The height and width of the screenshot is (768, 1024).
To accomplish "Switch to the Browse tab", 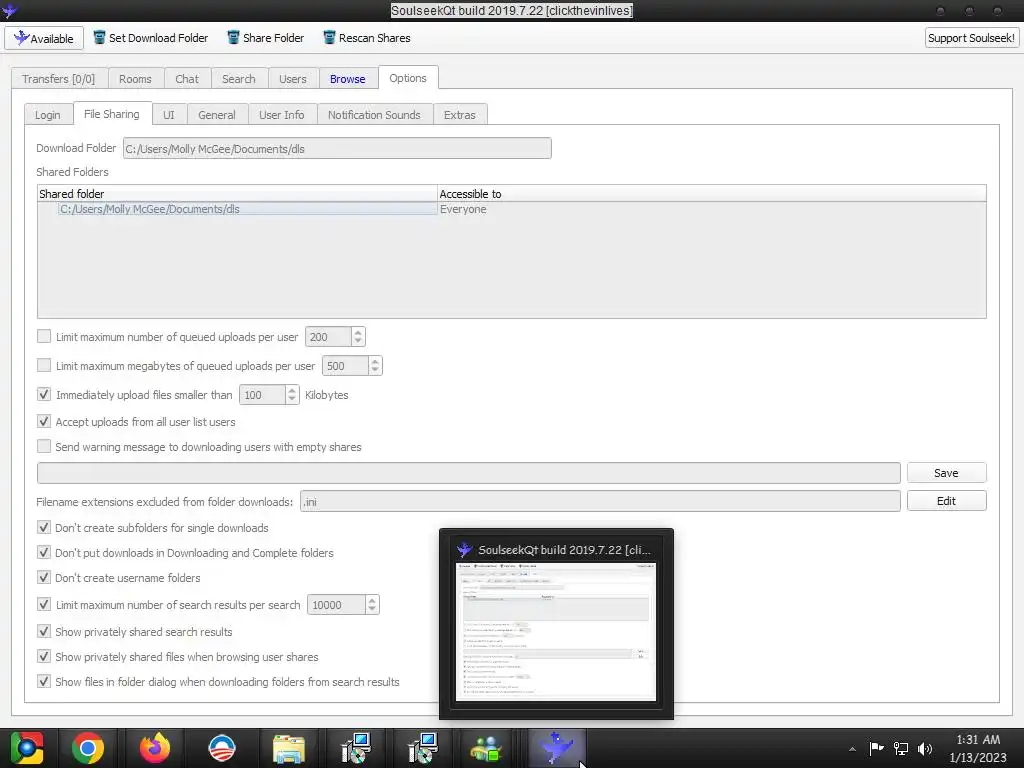I will coord(347,79).
